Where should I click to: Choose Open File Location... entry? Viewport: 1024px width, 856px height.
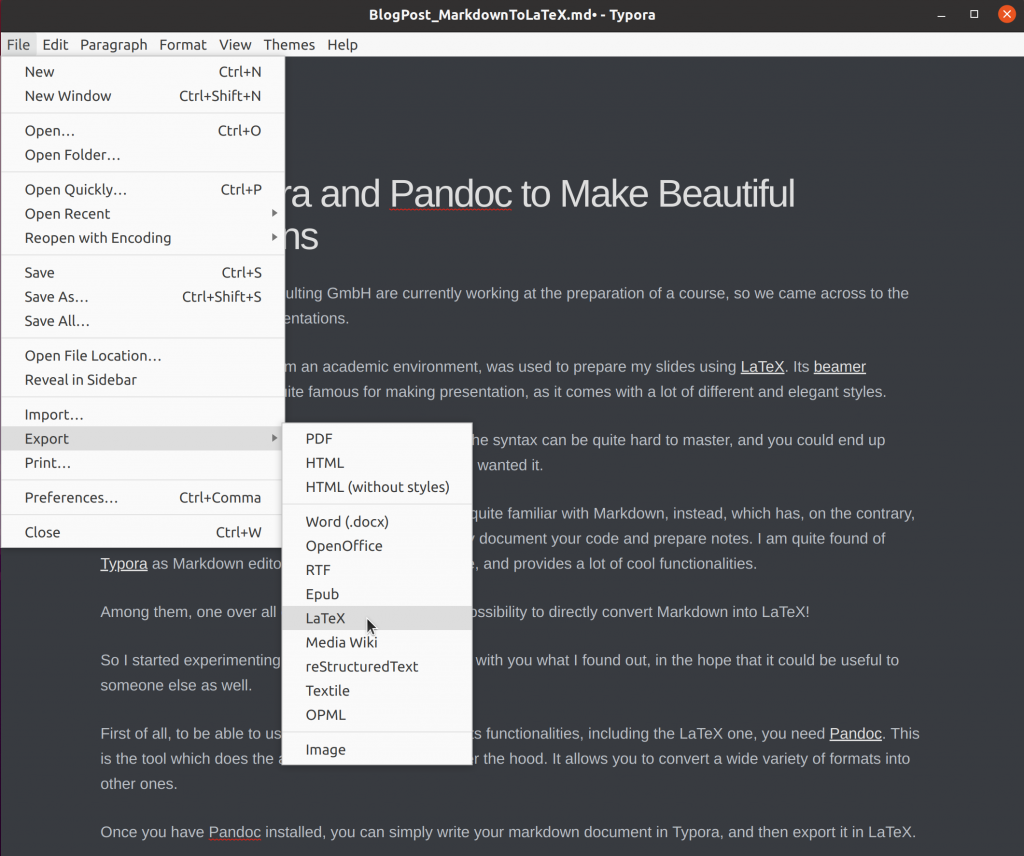pos(143,355)
